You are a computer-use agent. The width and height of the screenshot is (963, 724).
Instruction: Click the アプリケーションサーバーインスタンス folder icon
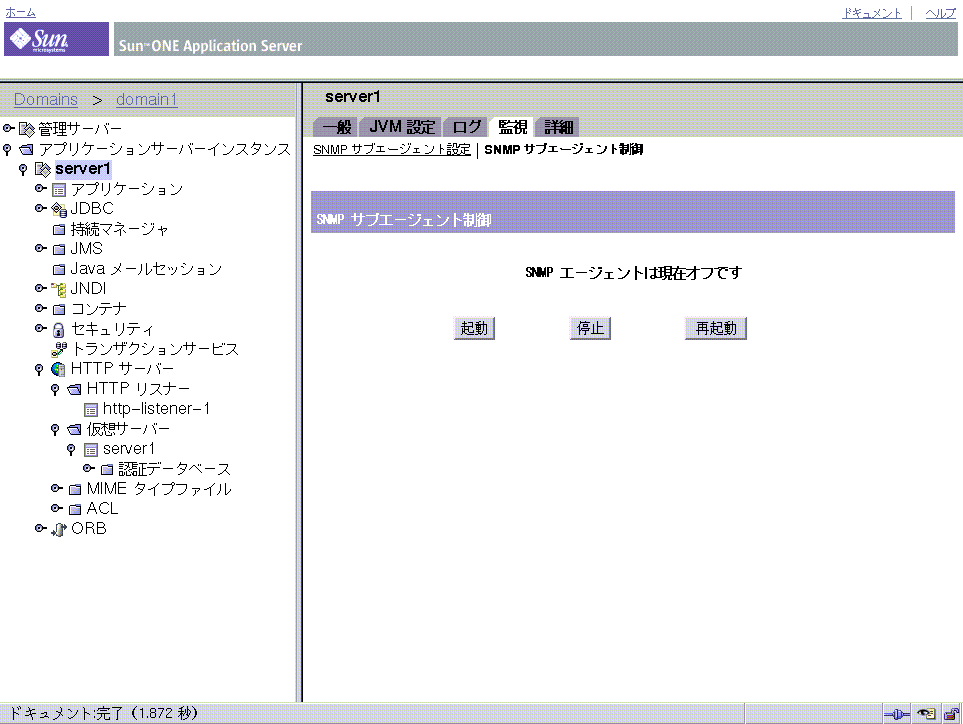26,150
